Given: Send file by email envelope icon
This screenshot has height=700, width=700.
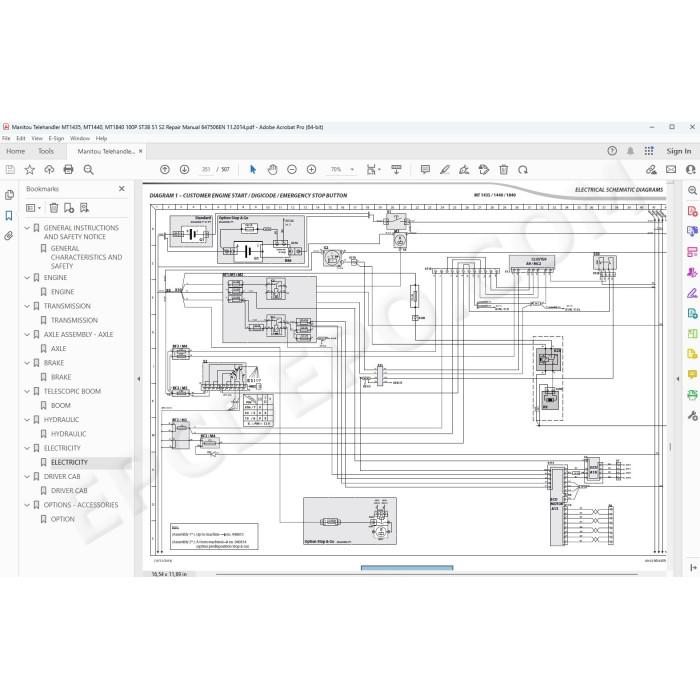Looking at the screenshot, I should click(671, 169).
